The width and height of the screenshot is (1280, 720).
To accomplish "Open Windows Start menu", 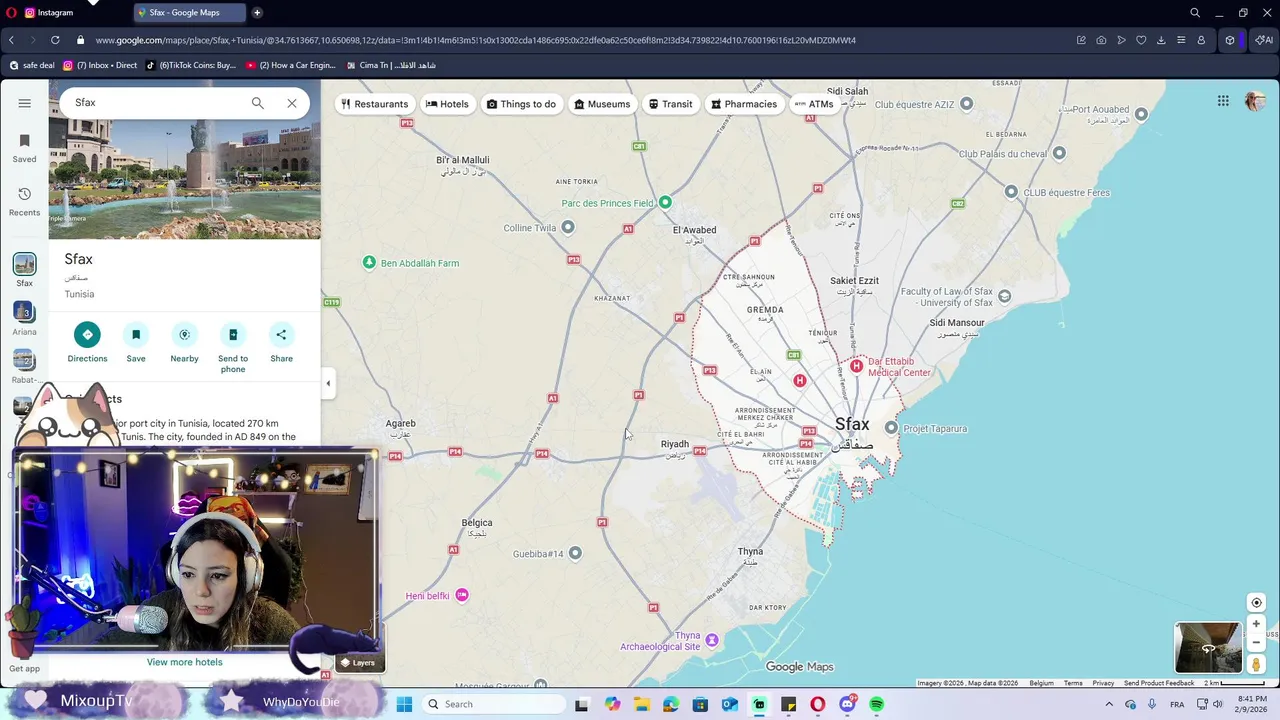I will (404, 704).
